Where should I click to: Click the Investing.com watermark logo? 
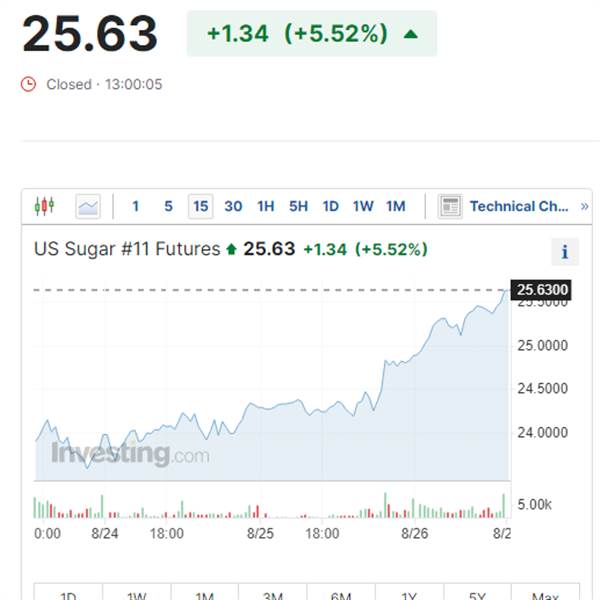point(130,454)
